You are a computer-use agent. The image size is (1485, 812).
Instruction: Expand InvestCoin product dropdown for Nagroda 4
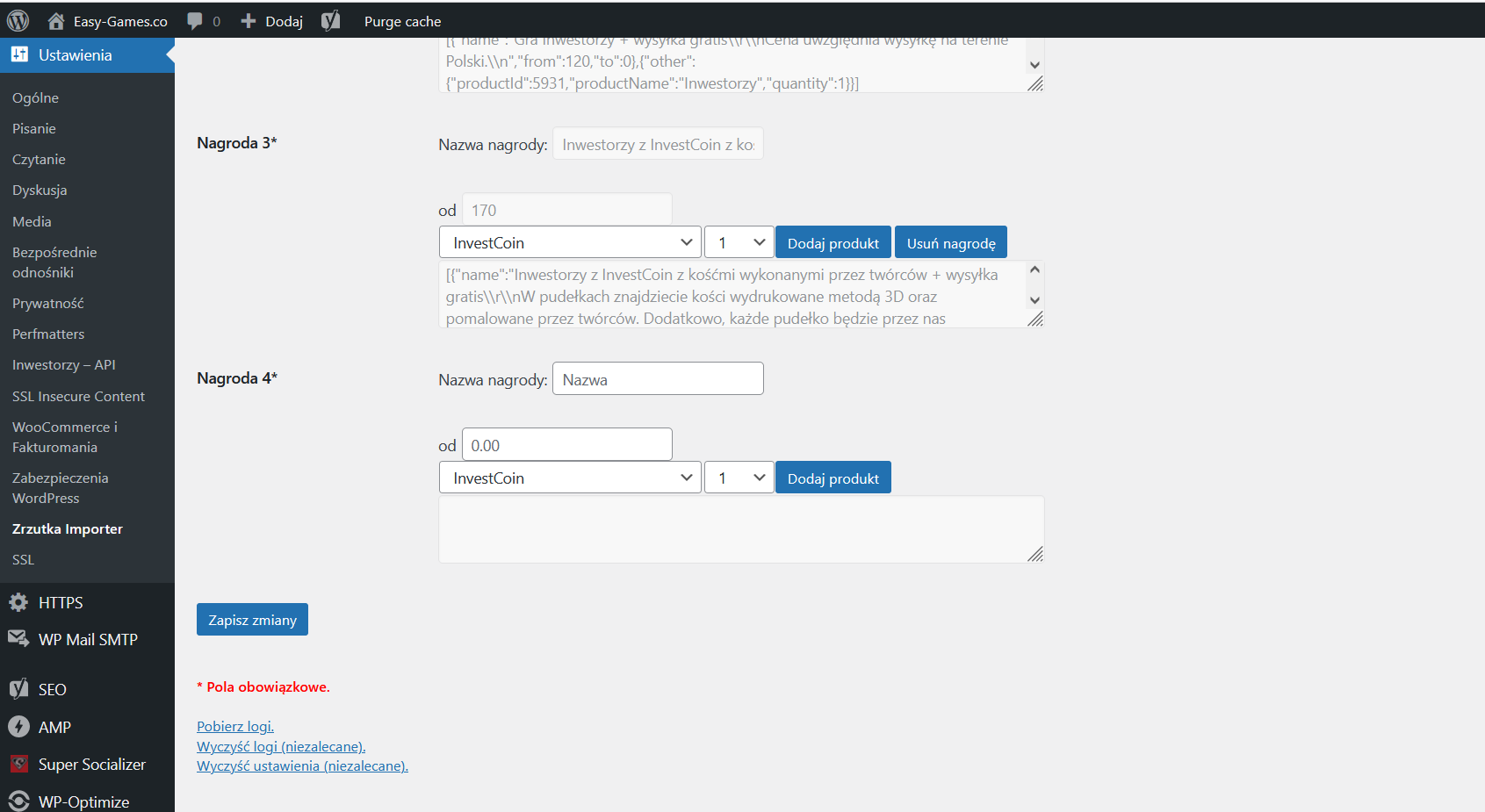pyautogui.click(x=570, y=478)
